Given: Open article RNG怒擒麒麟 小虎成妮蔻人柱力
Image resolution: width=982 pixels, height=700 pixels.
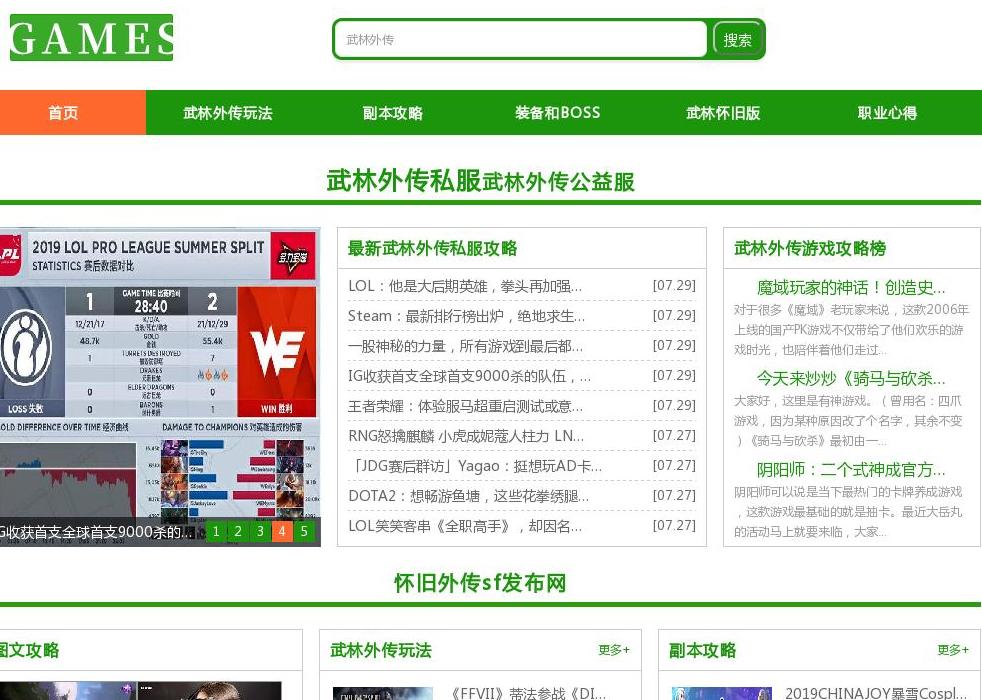Looking at the screenshot, I should click(466, 436).
